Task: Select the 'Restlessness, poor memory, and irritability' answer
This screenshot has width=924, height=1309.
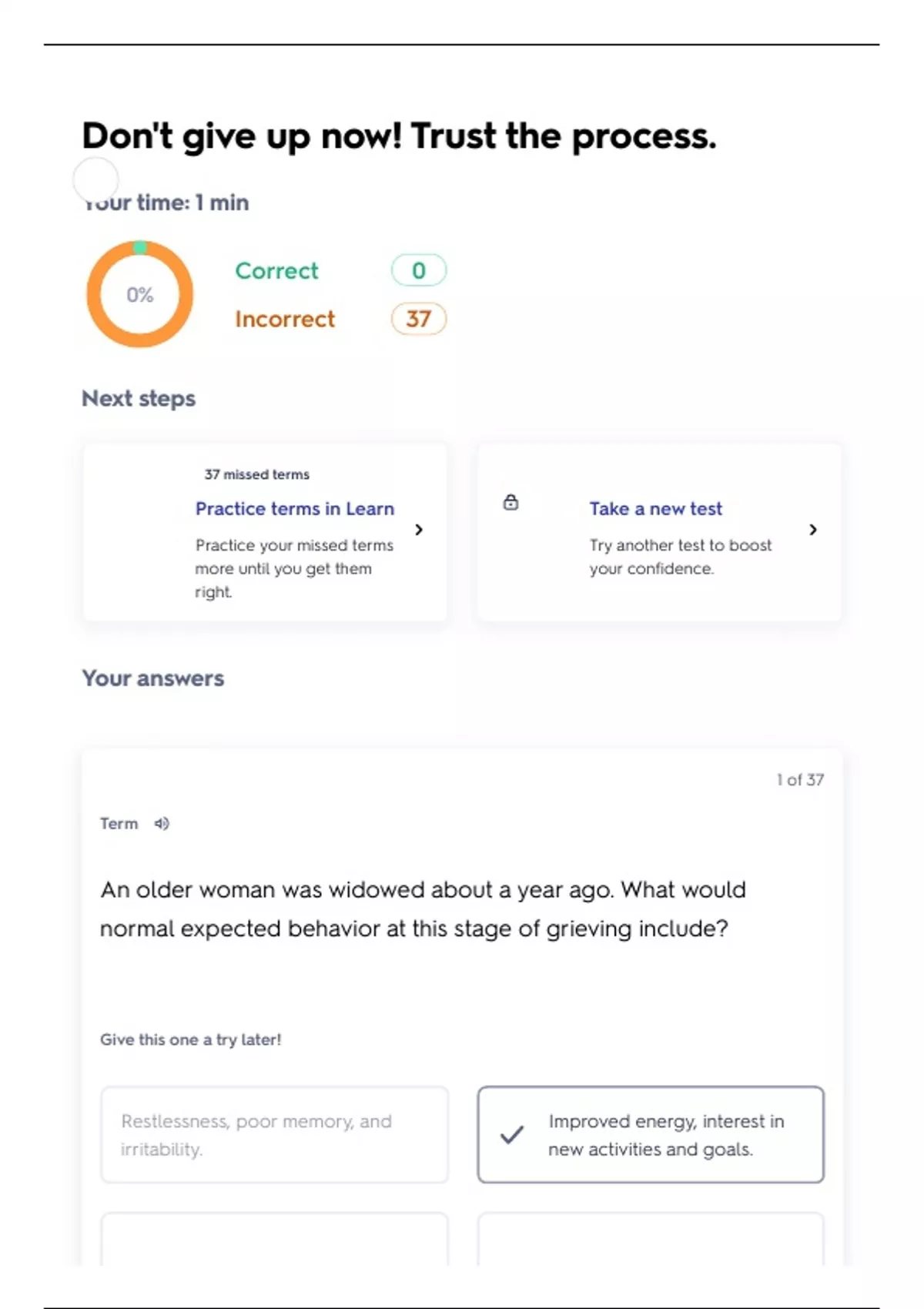Action: pos(274,1134)
